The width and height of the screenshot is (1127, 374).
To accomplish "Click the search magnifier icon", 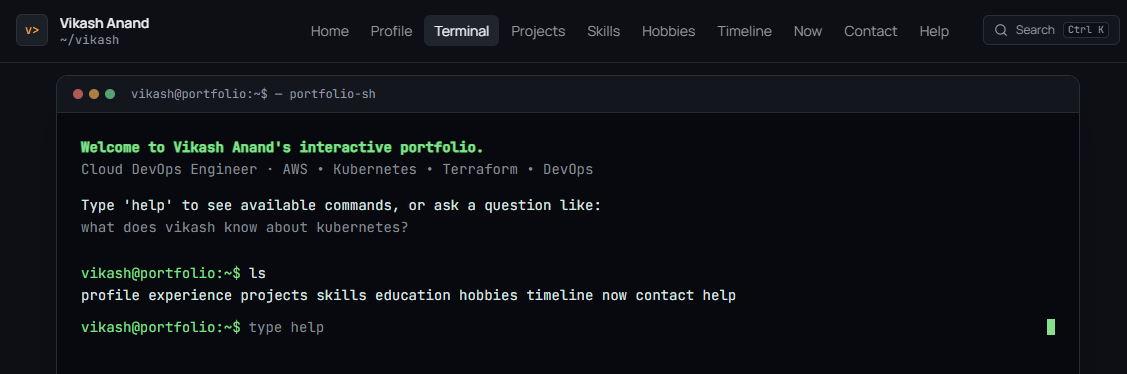I will click(1000, 30).
